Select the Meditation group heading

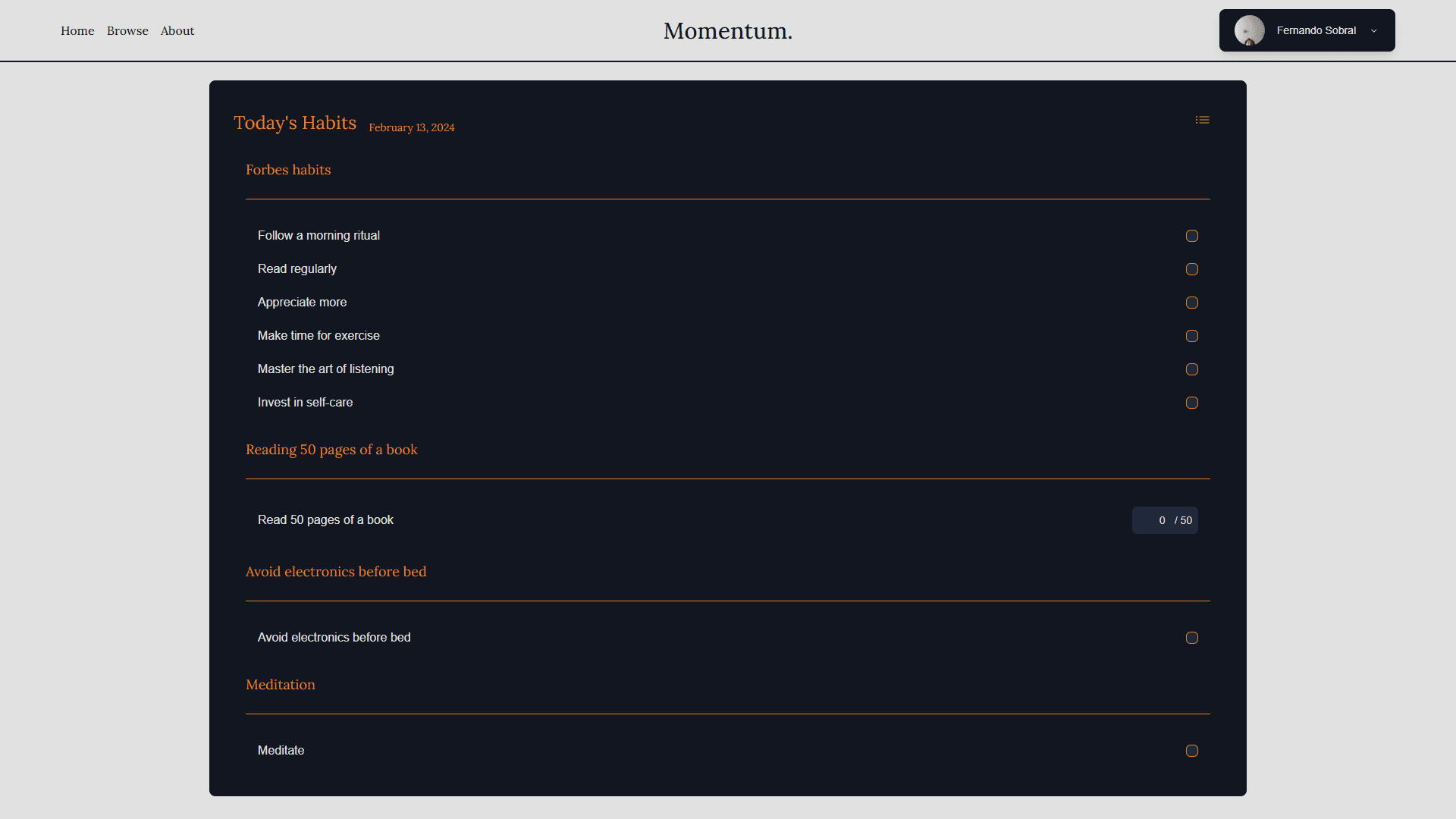pos(280,685)
